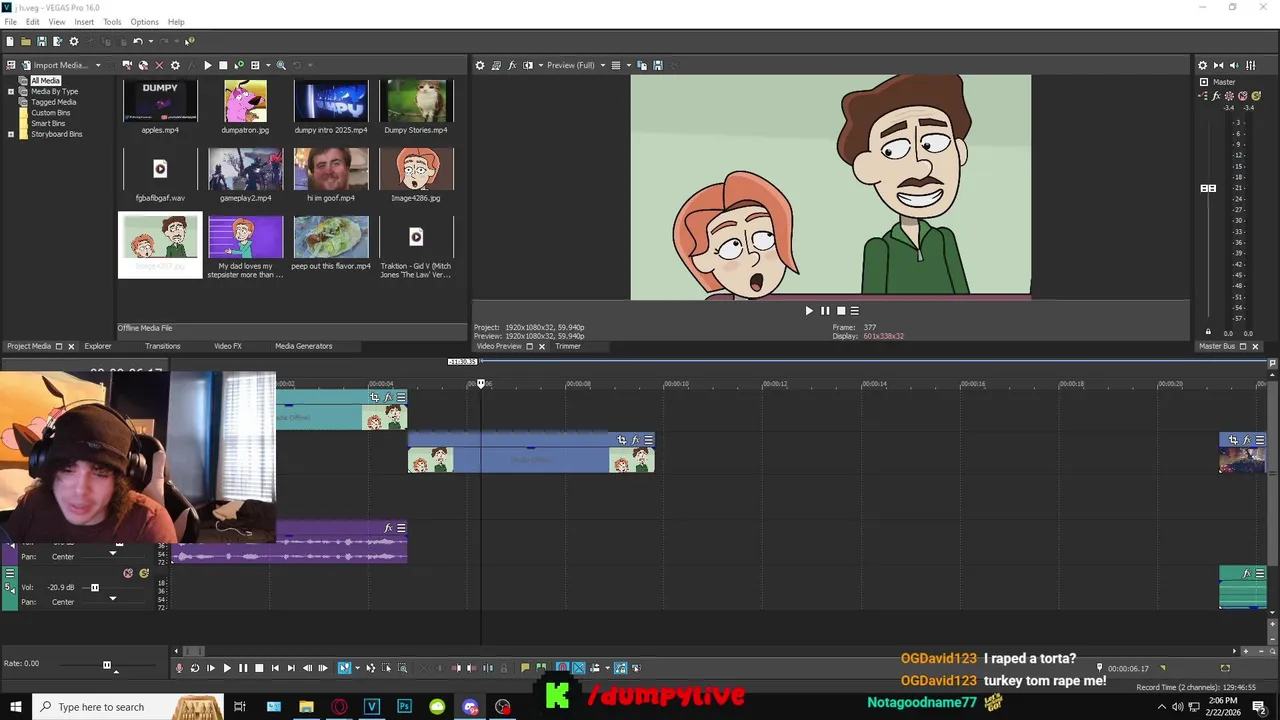Click the Open project folder icon
The width and height of the screenshot is (1280, 720).
pyautogui.click(x=26, y=41)
